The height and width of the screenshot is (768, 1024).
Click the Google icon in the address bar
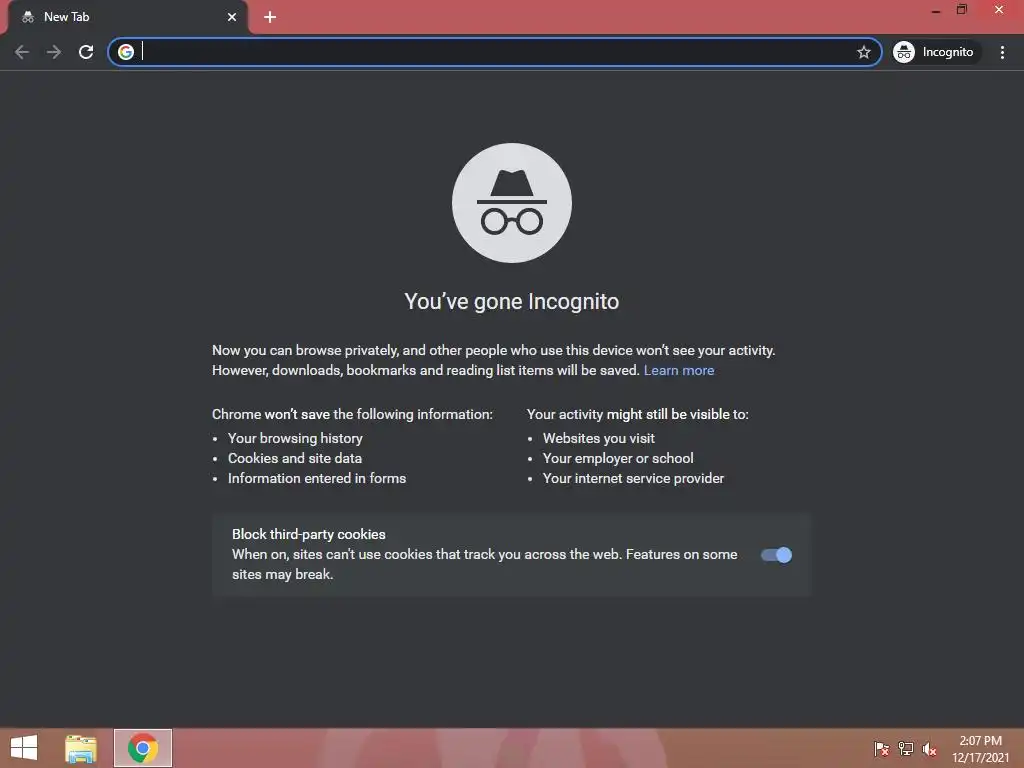click(x=126, y=52)
